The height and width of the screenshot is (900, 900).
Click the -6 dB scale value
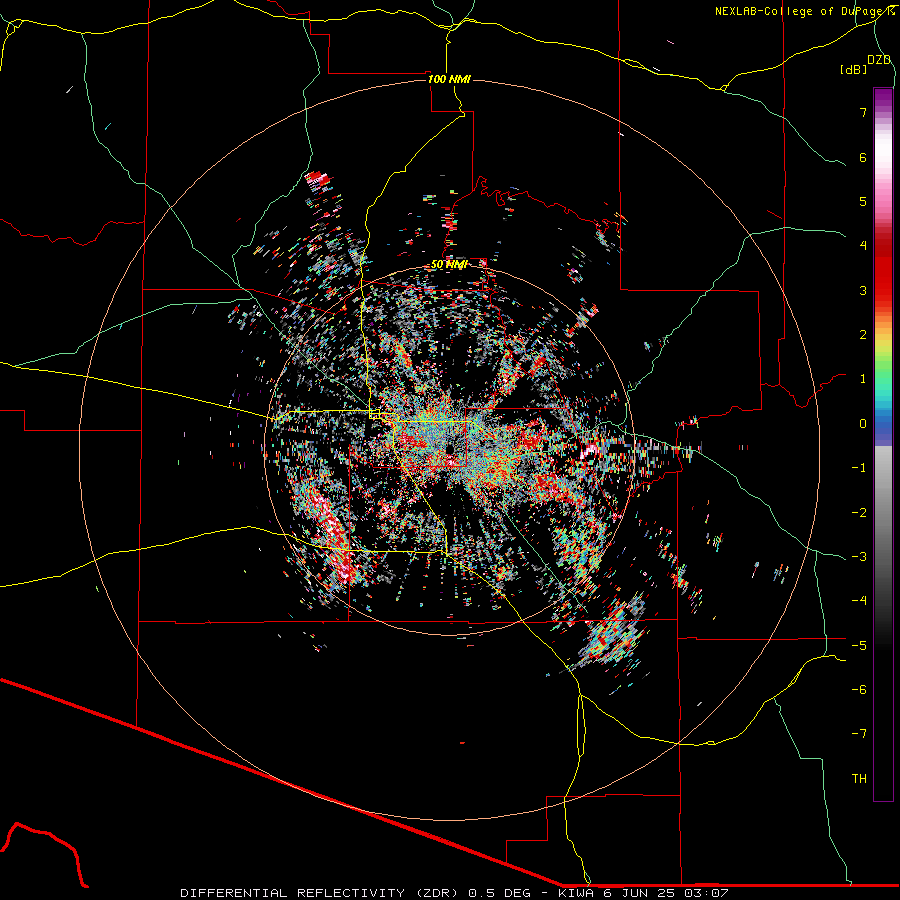[859, 690]
